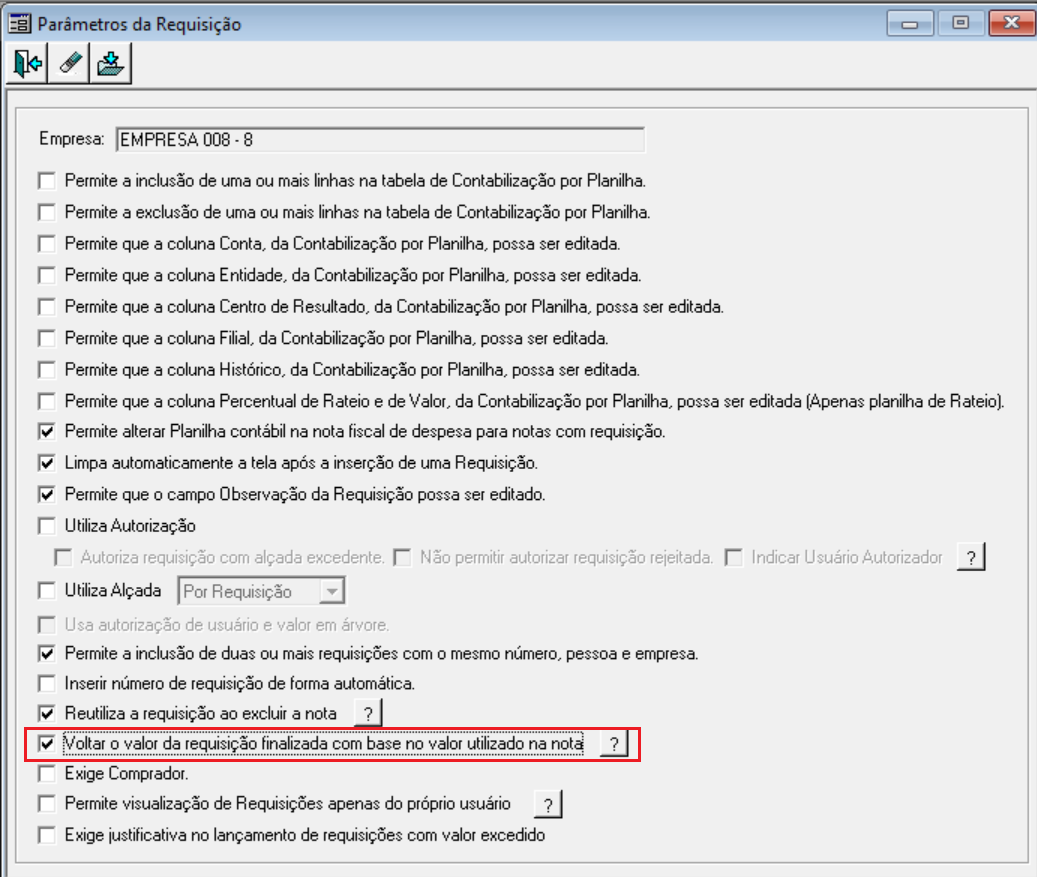This screenshot has width=1037, height=877.
Task: Uncheck Limpa automaticamente a tela option
Action: pyautogui.click(x=47, y=463)
